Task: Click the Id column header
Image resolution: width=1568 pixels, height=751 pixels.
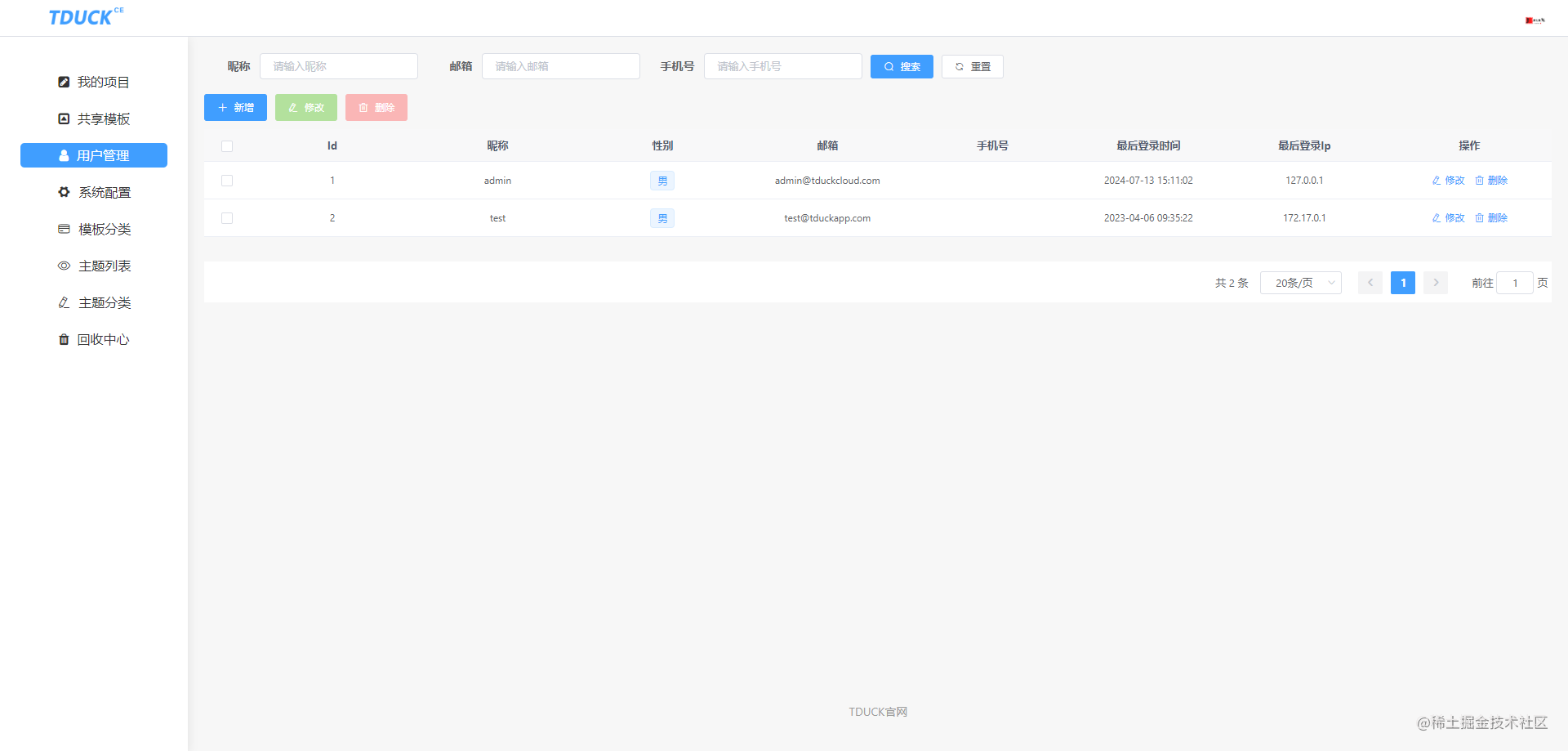Action: (332, 145)
